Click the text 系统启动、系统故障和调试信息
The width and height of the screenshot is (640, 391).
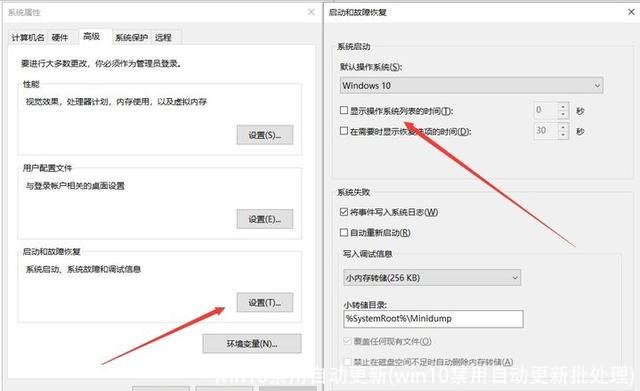pyautogui.click(x=83, y=269)
